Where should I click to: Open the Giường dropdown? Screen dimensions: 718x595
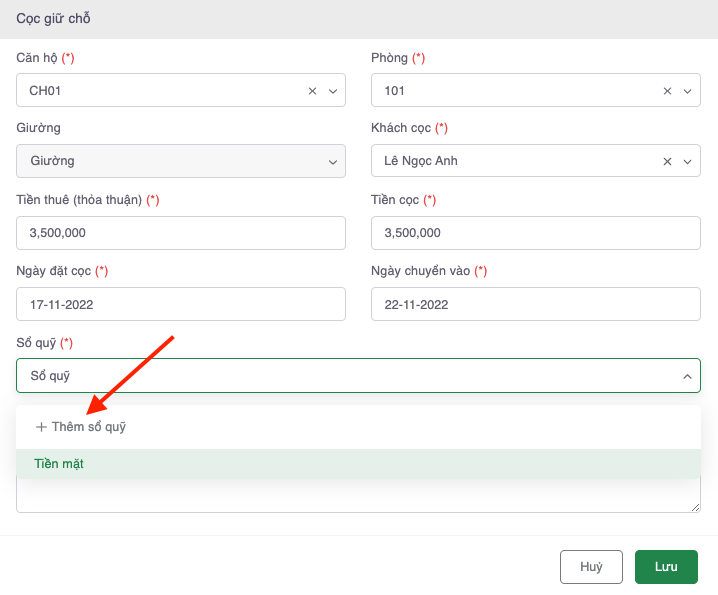(x=181, y=162)
